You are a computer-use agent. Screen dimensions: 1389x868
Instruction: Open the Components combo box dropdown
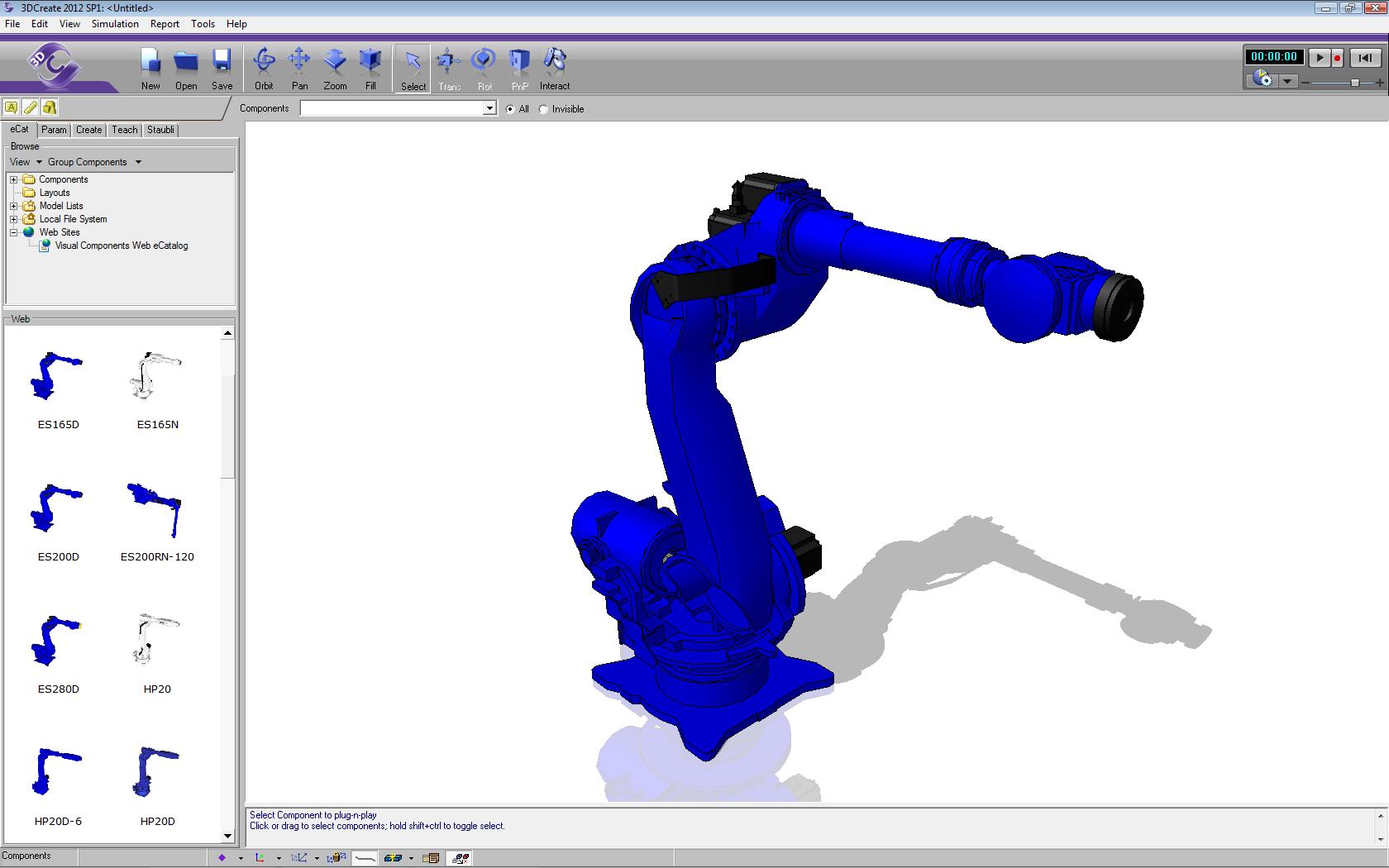[489, 108]
